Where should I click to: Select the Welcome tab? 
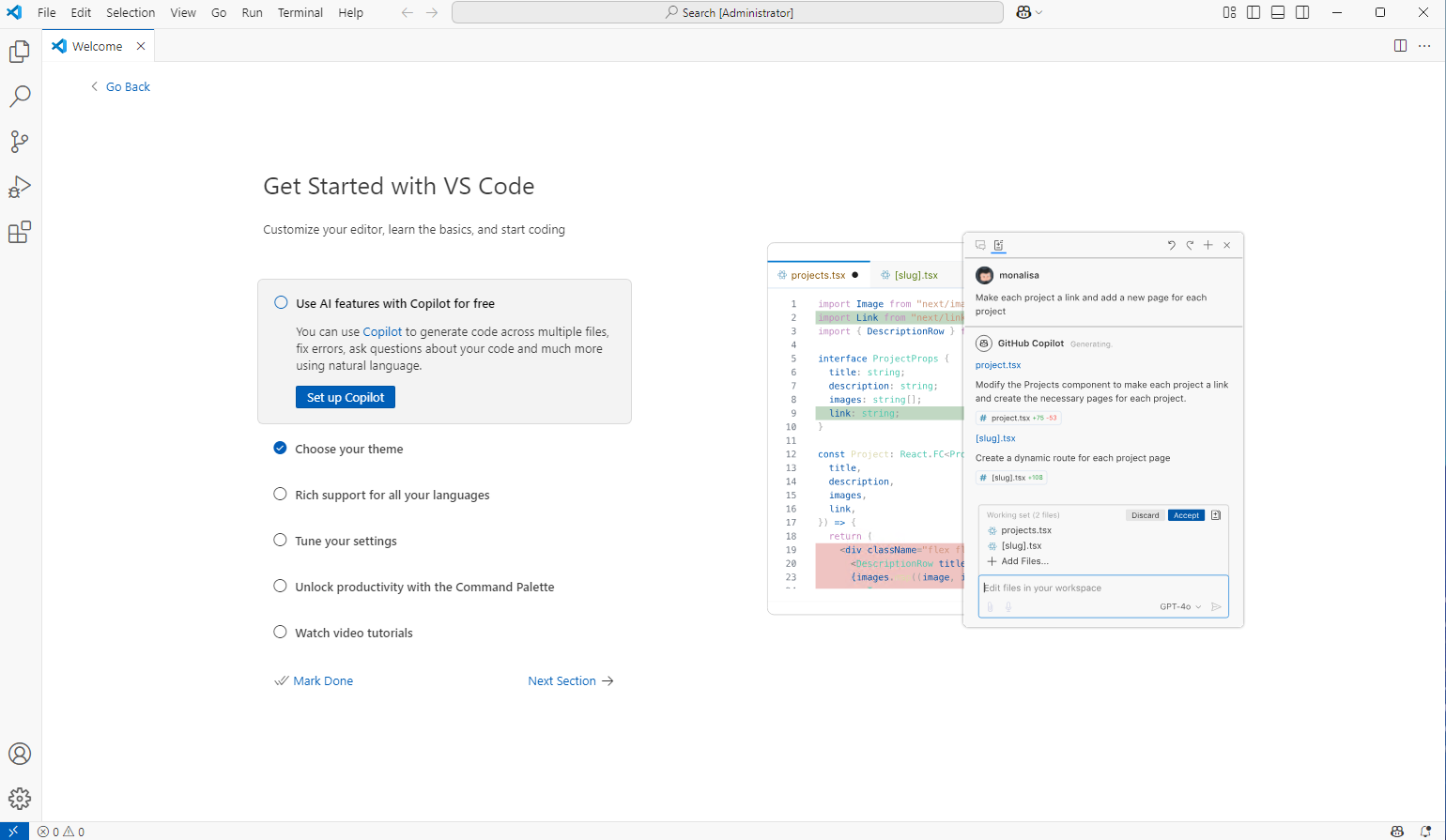97,46
